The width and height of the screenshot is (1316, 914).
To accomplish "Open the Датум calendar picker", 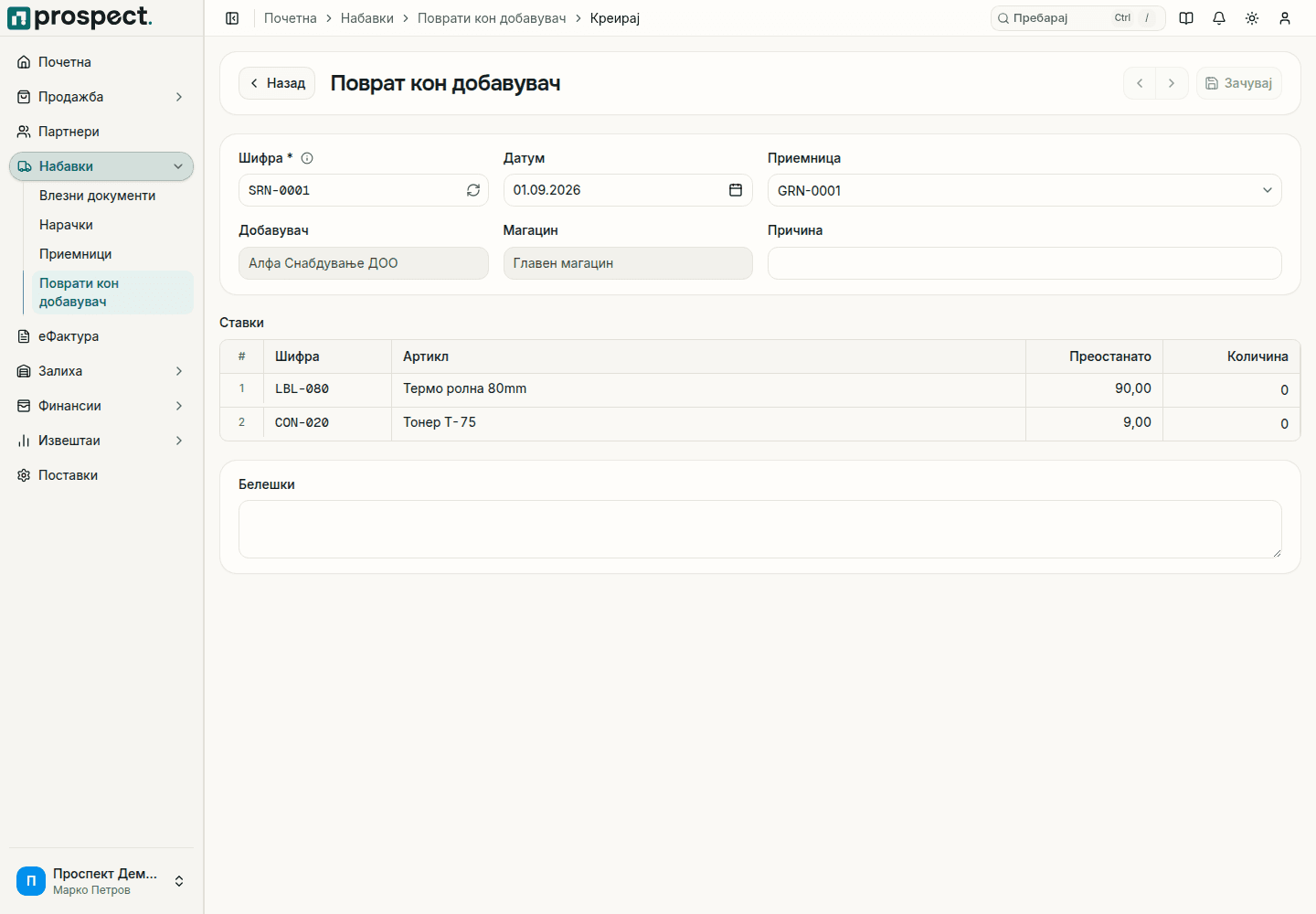I will (x=736, y=190).
